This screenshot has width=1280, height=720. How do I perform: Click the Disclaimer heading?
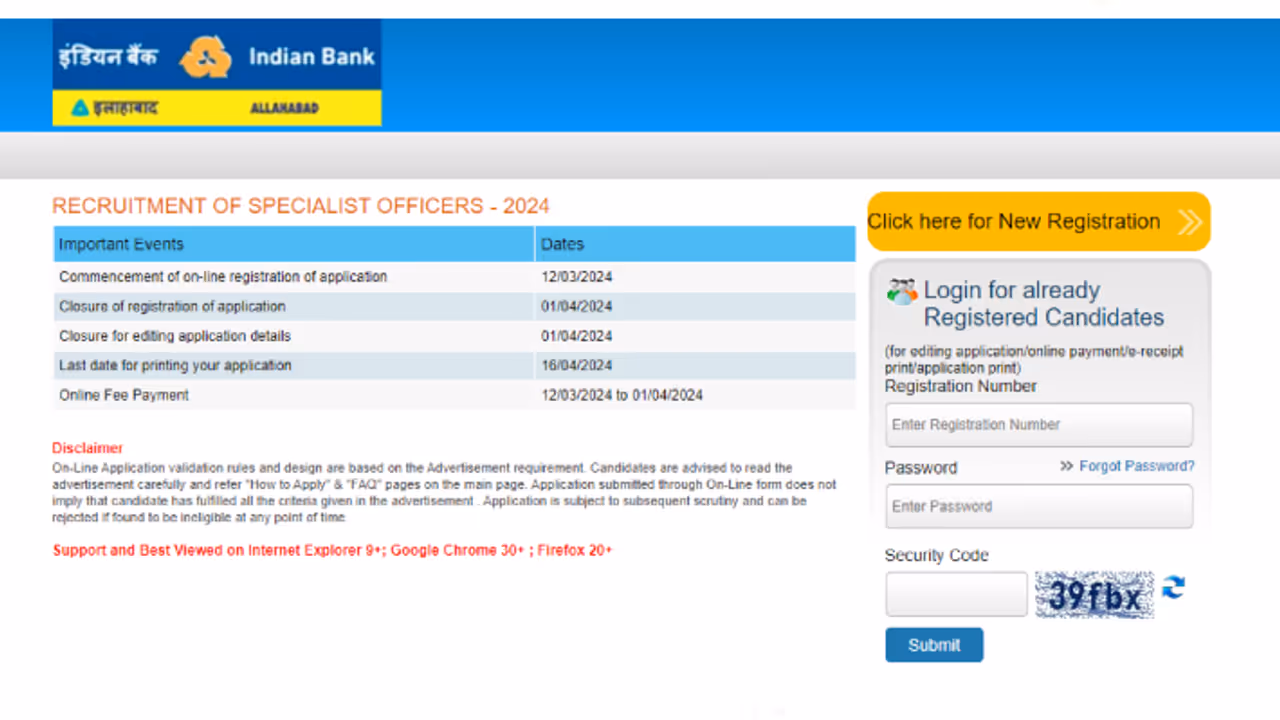[87, 448]
